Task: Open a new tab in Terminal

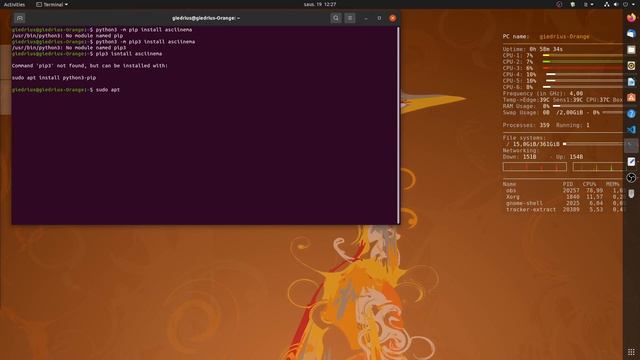Action: click(x=19, y=18)
